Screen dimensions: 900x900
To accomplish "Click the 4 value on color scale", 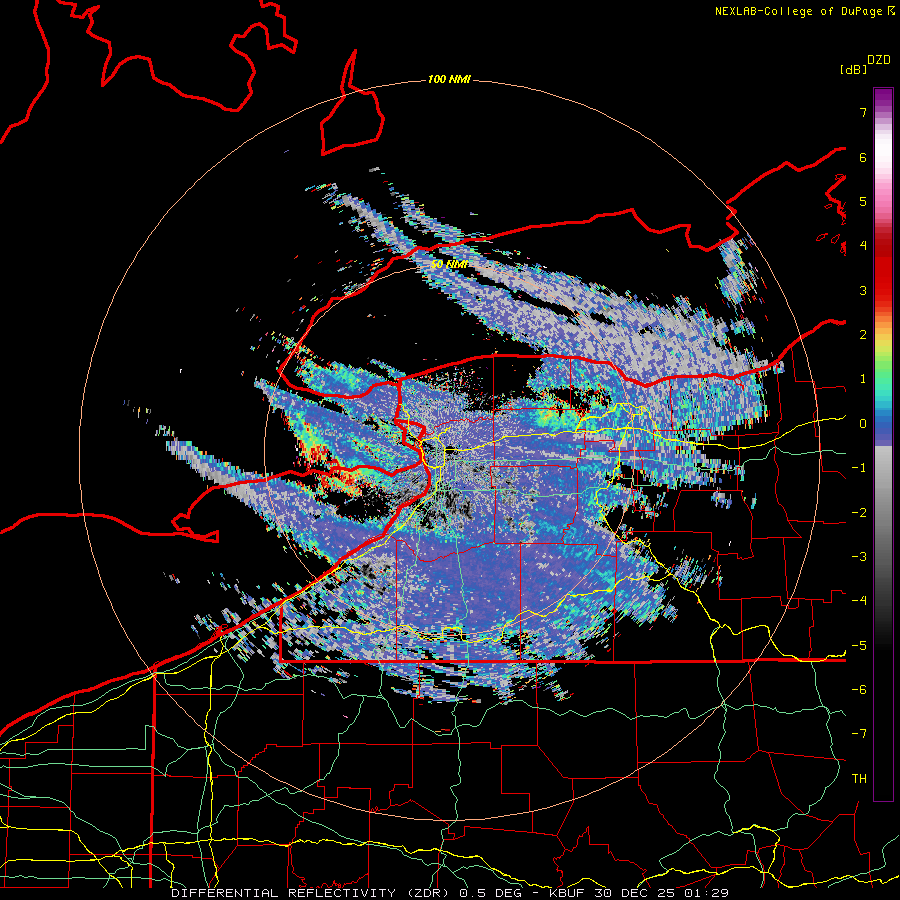I will pos(863,246).
